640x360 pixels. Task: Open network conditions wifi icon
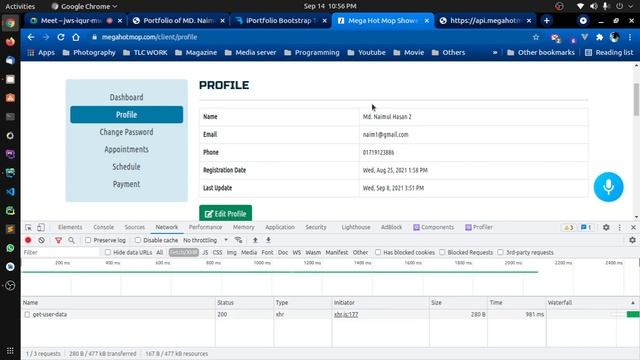[238, 240]
